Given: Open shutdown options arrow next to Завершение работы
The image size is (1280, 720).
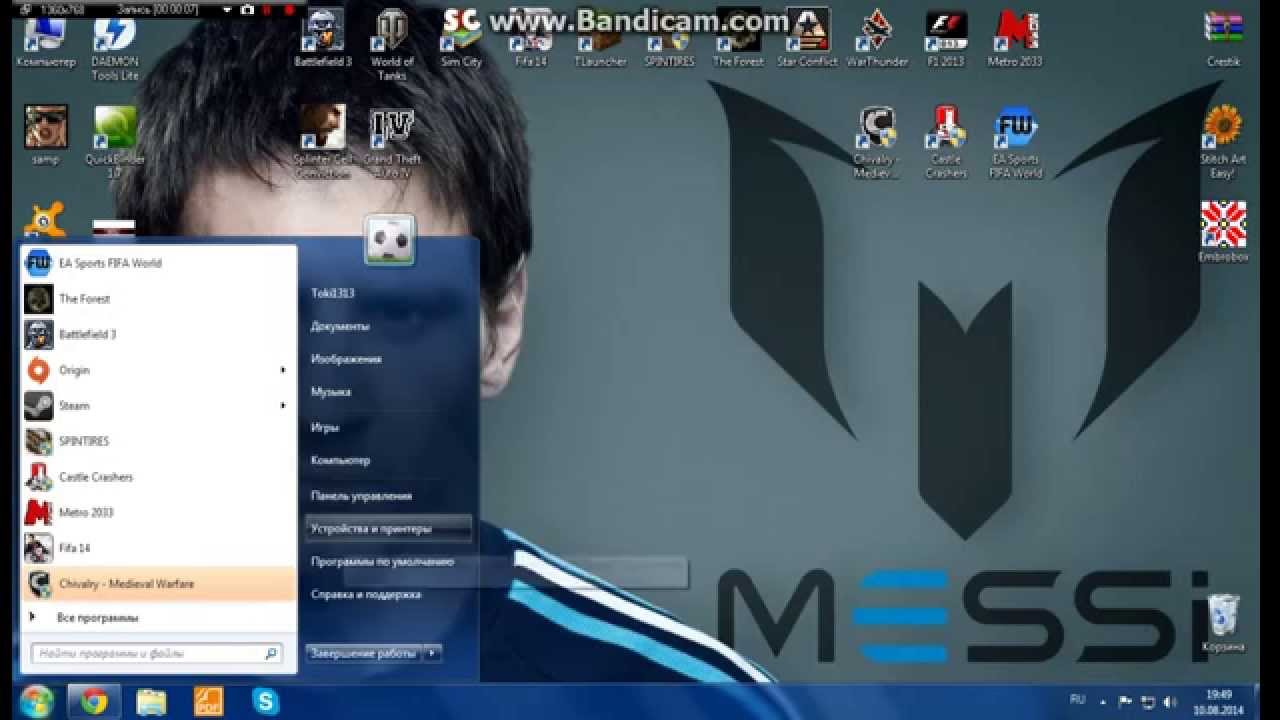Looking at the screenshot, I should [431, 653].
